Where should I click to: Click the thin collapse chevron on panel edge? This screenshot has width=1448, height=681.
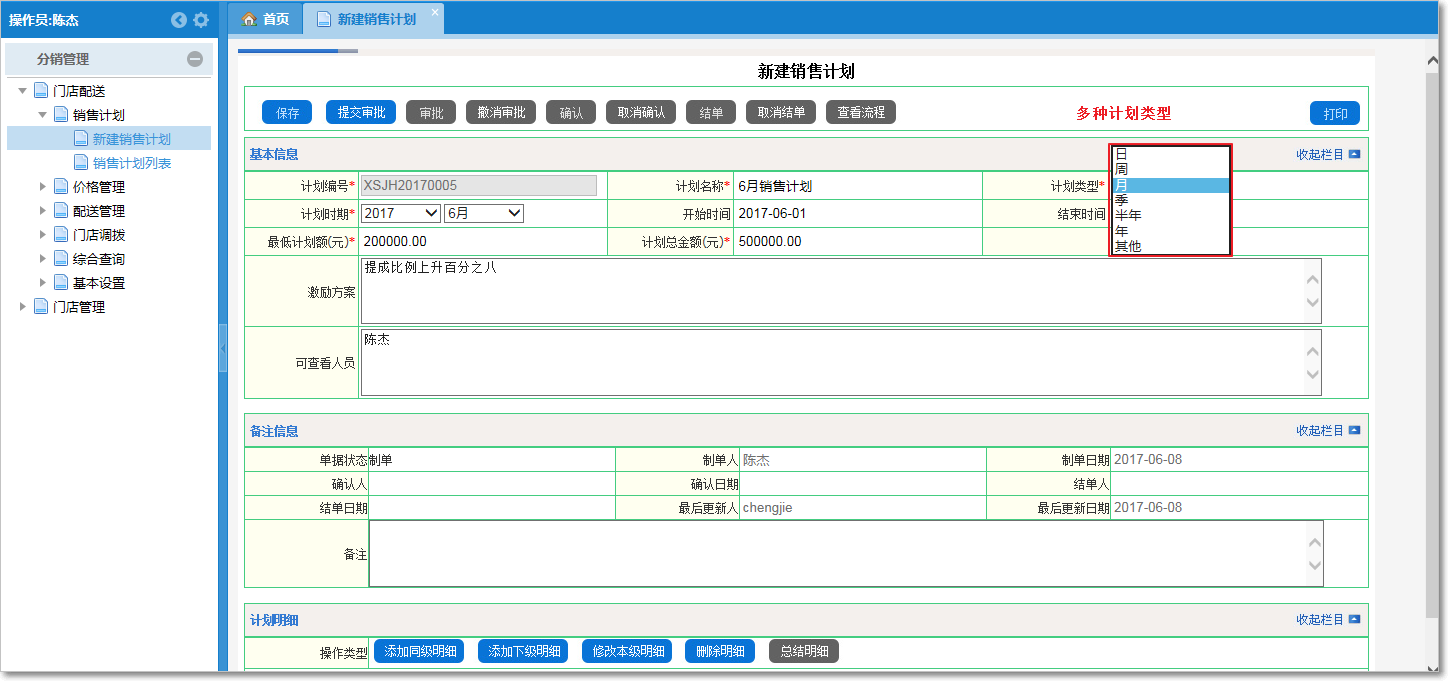223,349
